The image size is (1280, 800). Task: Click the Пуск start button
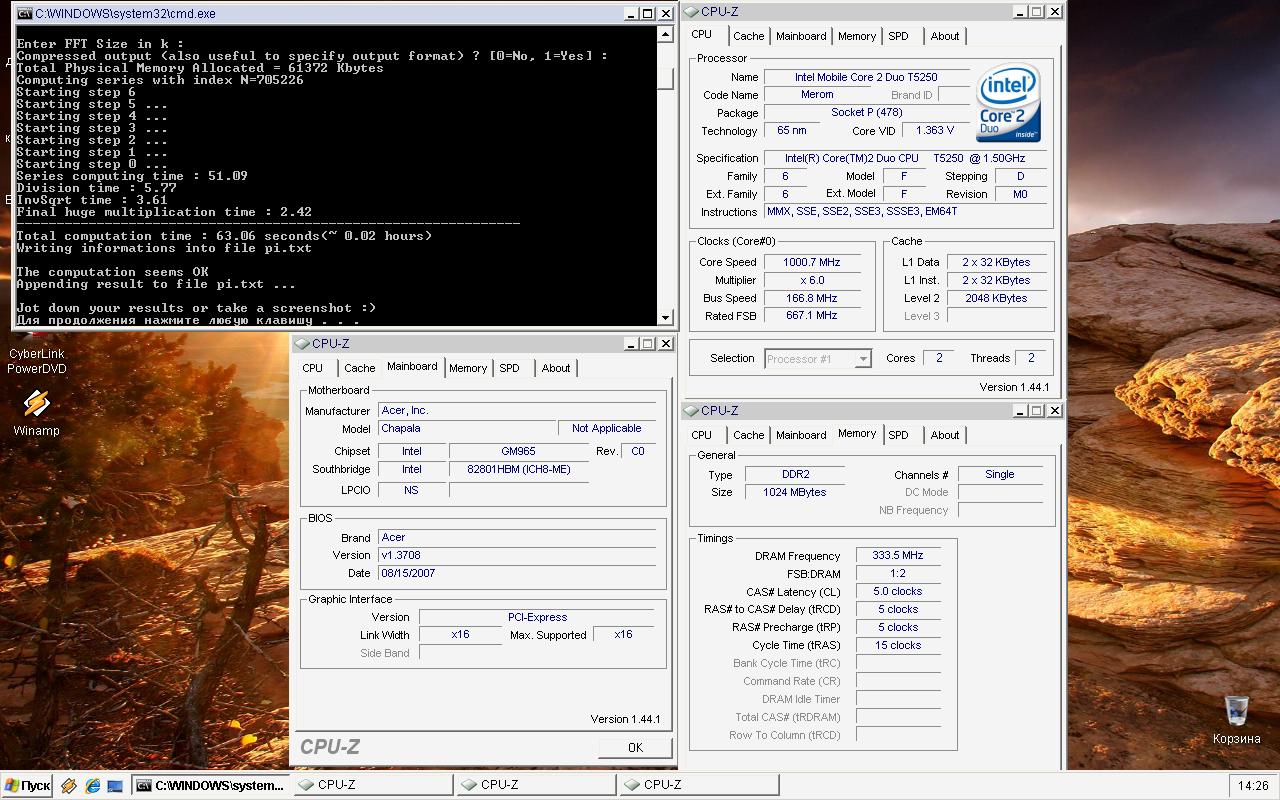27,785
